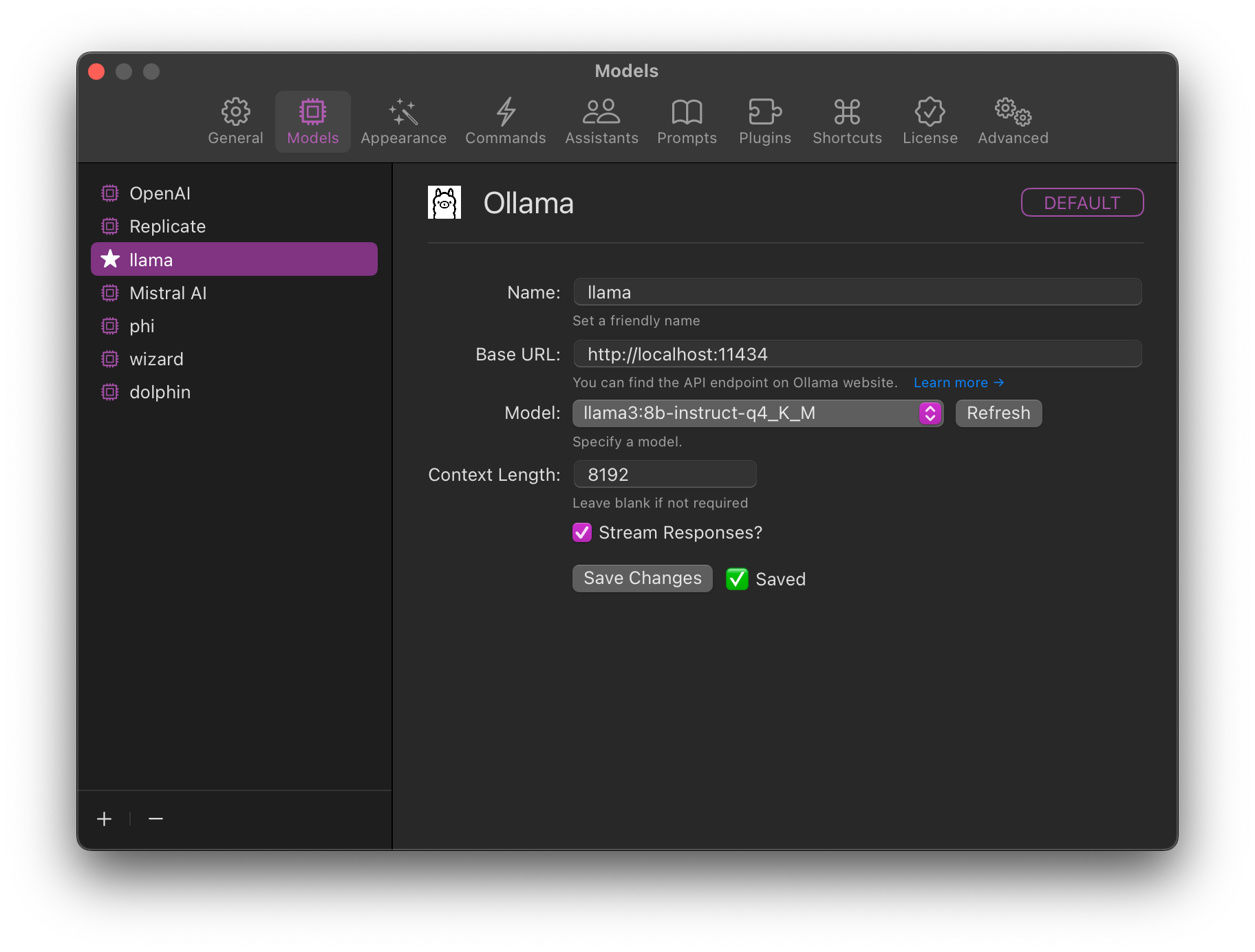The height and width of the screenshot is (952, 1255).
Task: Click the plus button to add a model
Action: (x=105, y=819)
